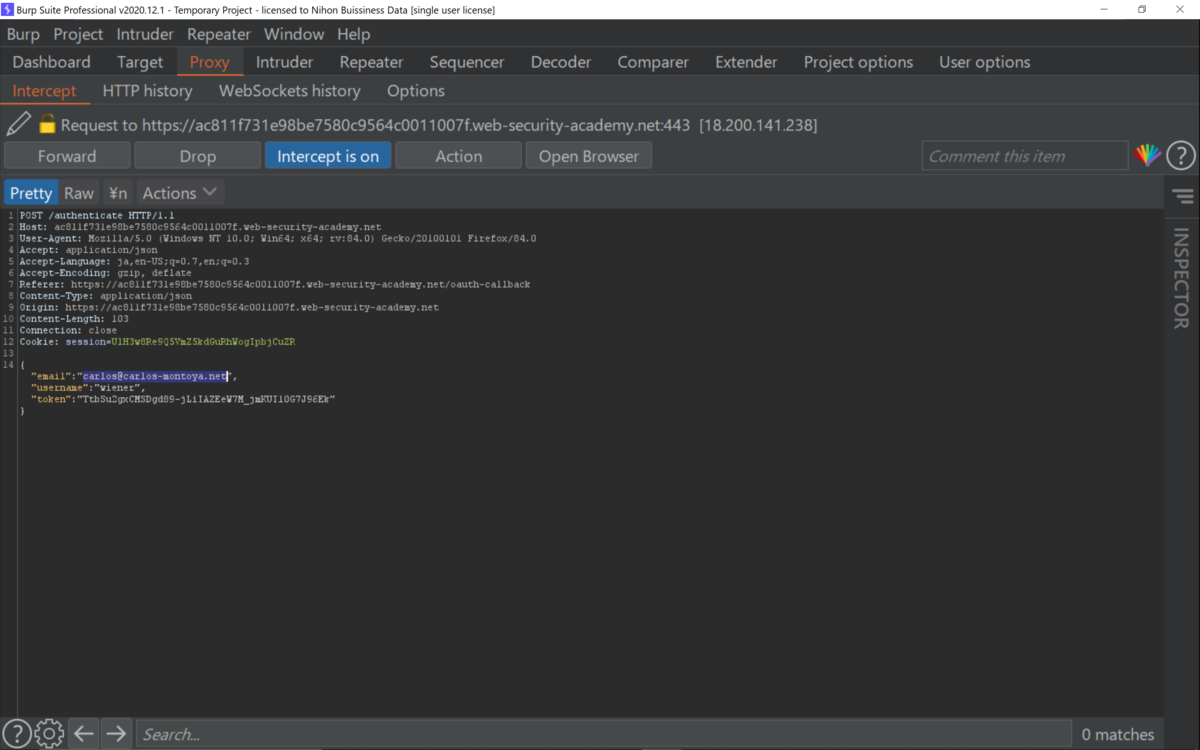Viewport: 1200px width, 750px height.
Task: Open the Window menu
Action: 294,34
